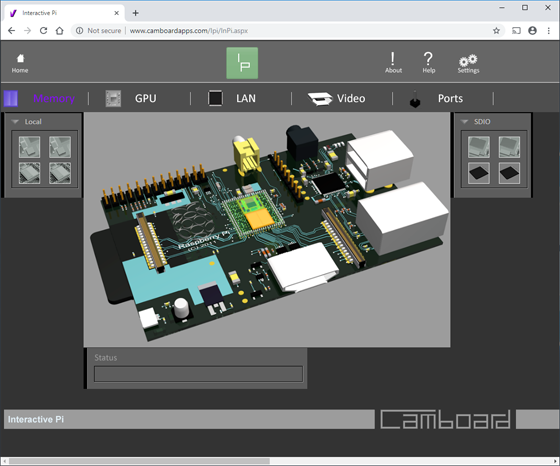Open Settings gears icon
Screen dimensions: 560x466
click(x=468, y=60)
